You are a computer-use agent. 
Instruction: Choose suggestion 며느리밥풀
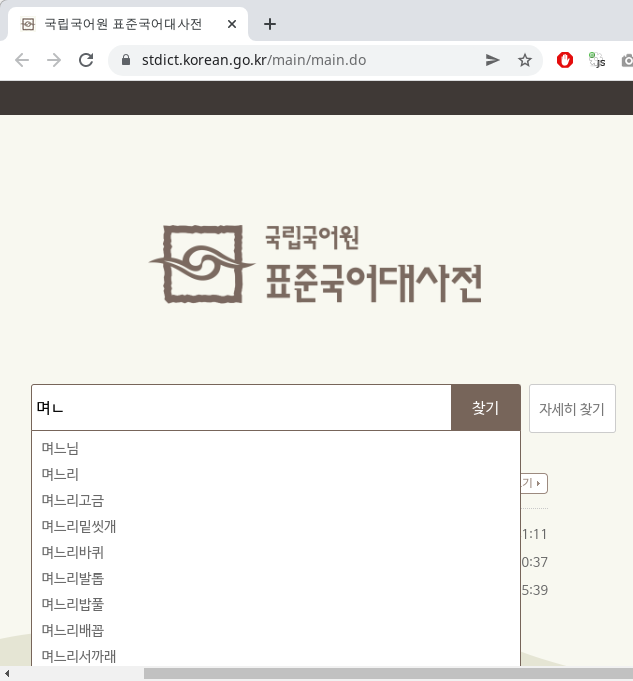[276, 604]
